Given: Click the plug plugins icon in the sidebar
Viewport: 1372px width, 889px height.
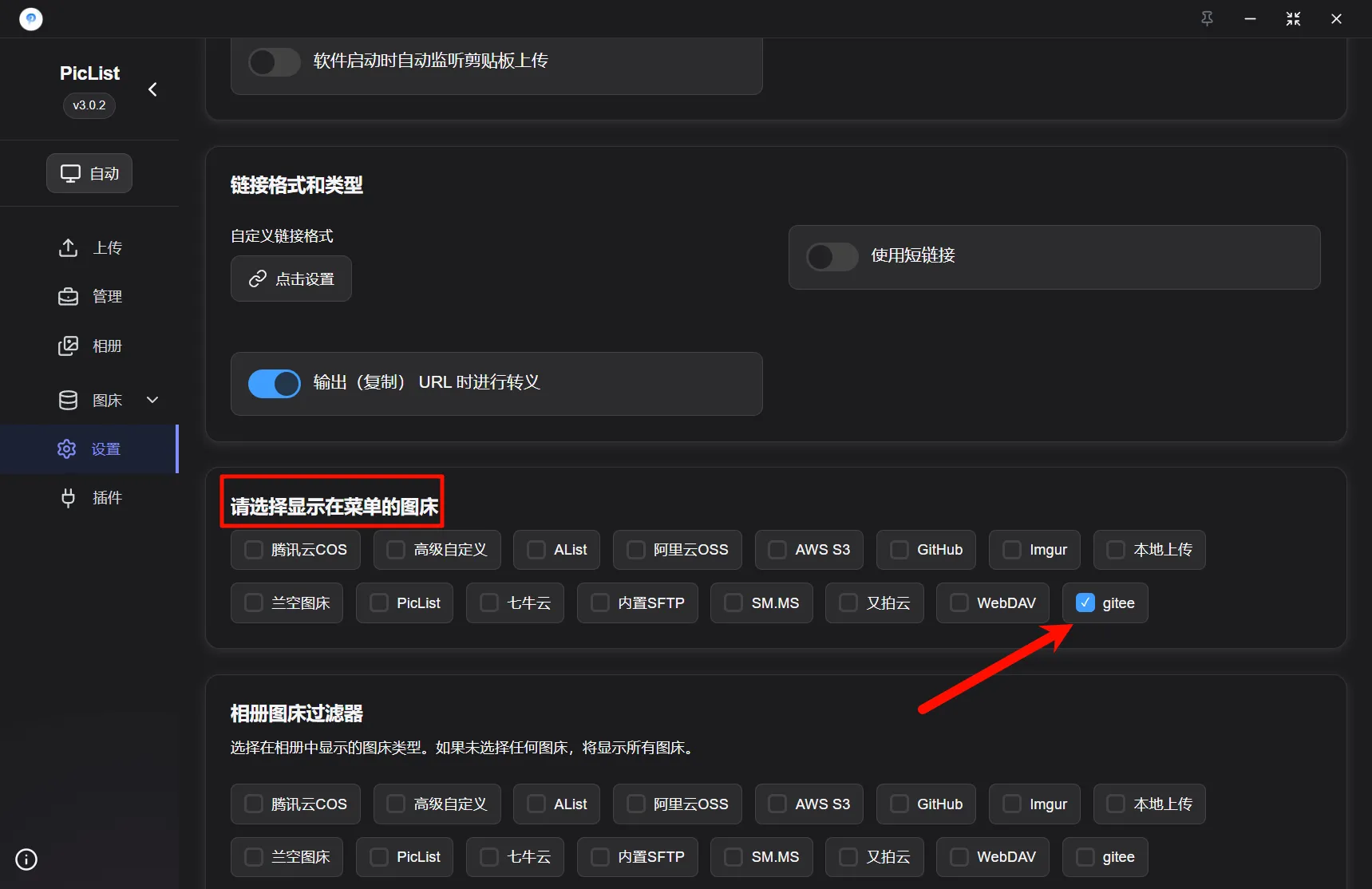Looking at the screenshot, I should (x=68, y=498).
